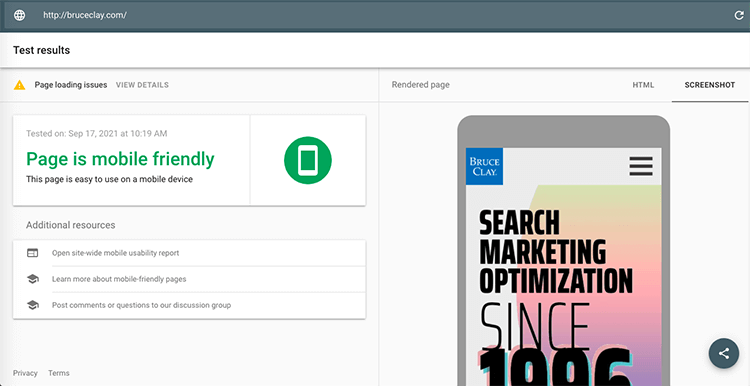This screenshot has width=750, height=386.
Task: Click the globe icon beside the URL
Action: point(20,15)
